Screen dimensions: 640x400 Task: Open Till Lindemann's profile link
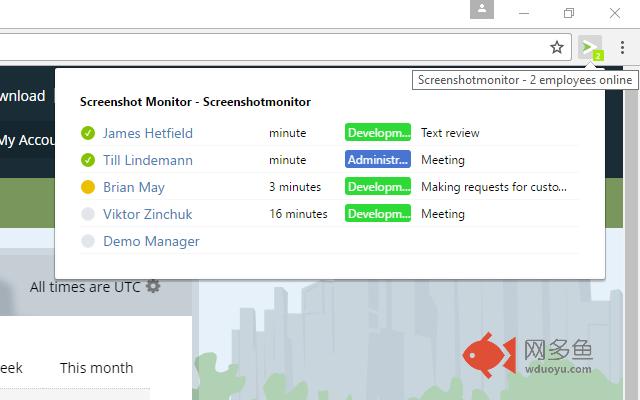coord(148,160)
